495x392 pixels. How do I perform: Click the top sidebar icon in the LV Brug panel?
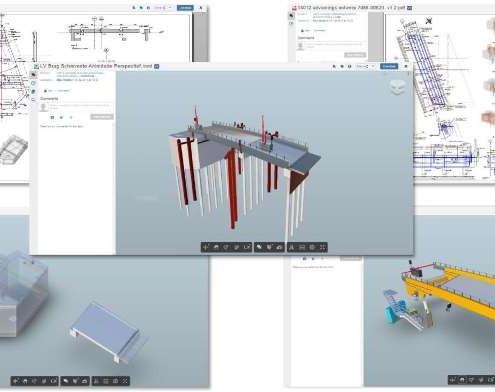[33, 75]
